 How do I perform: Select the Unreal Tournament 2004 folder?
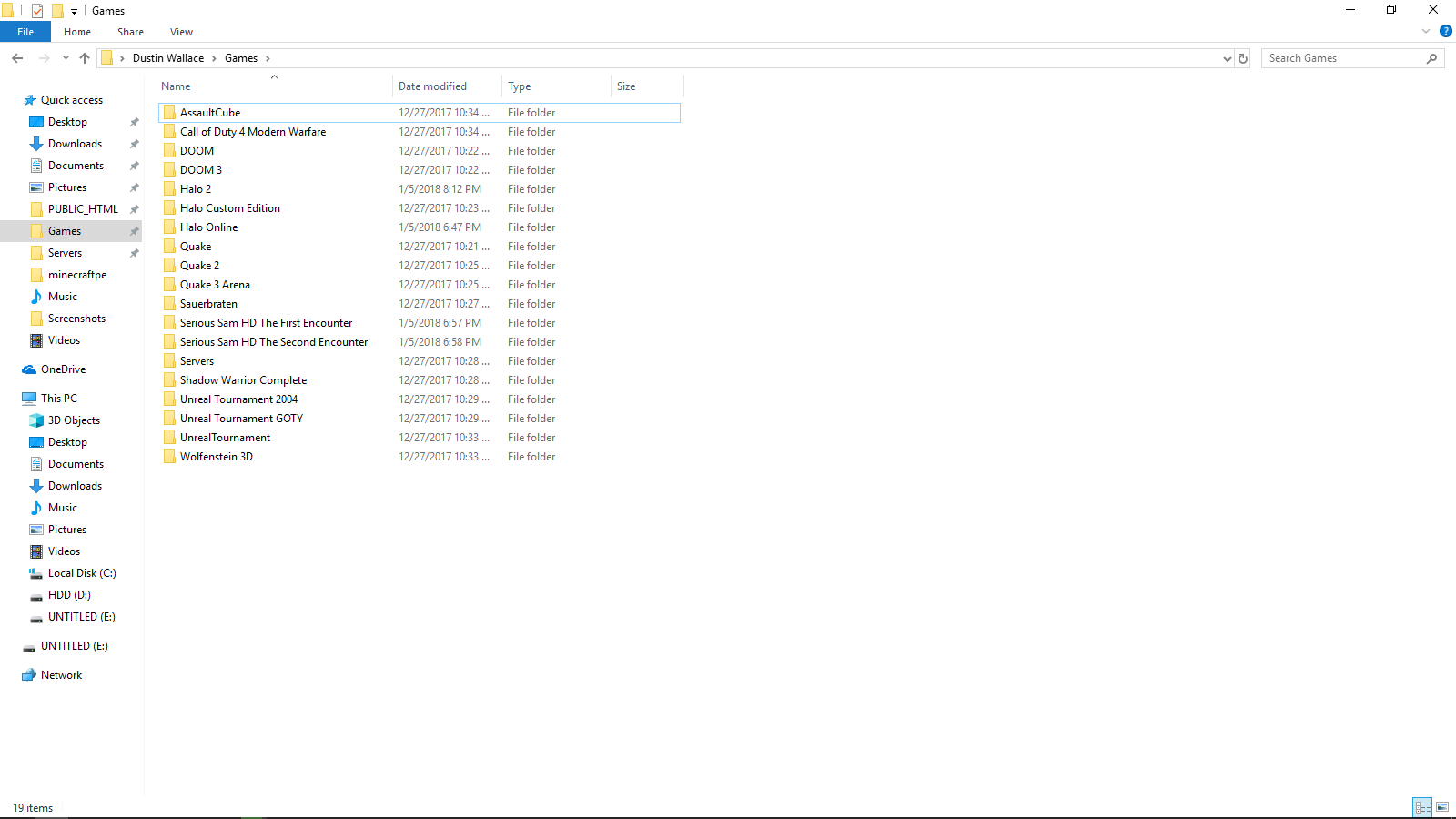(x=238, y=399)
